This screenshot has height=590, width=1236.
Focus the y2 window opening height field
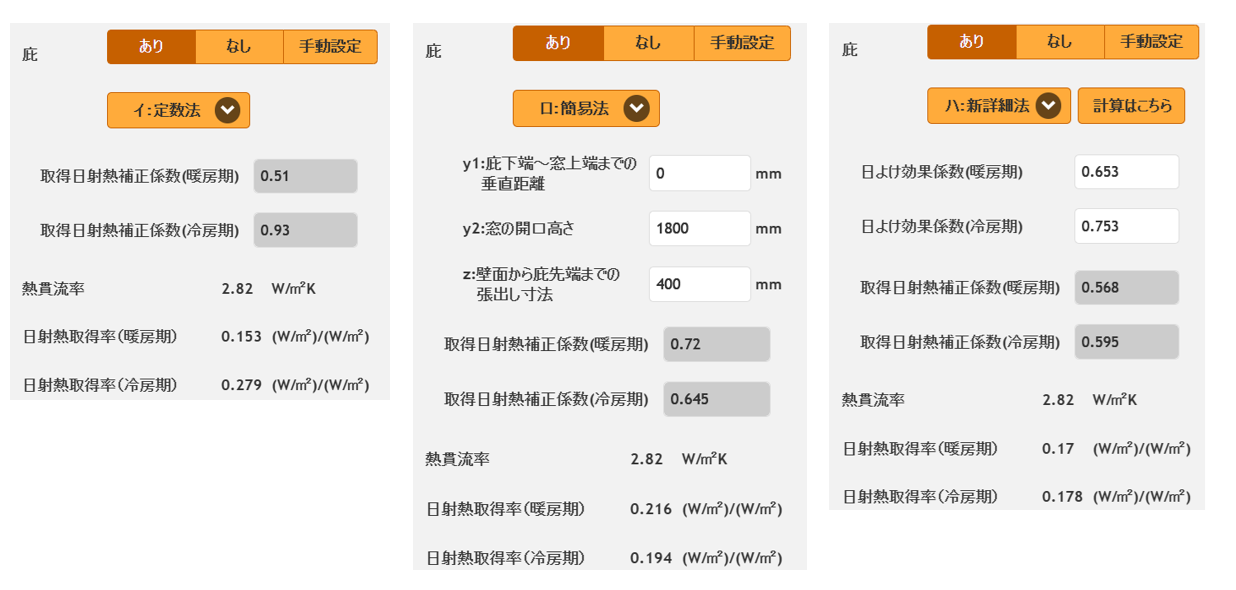tap(699, 228)
